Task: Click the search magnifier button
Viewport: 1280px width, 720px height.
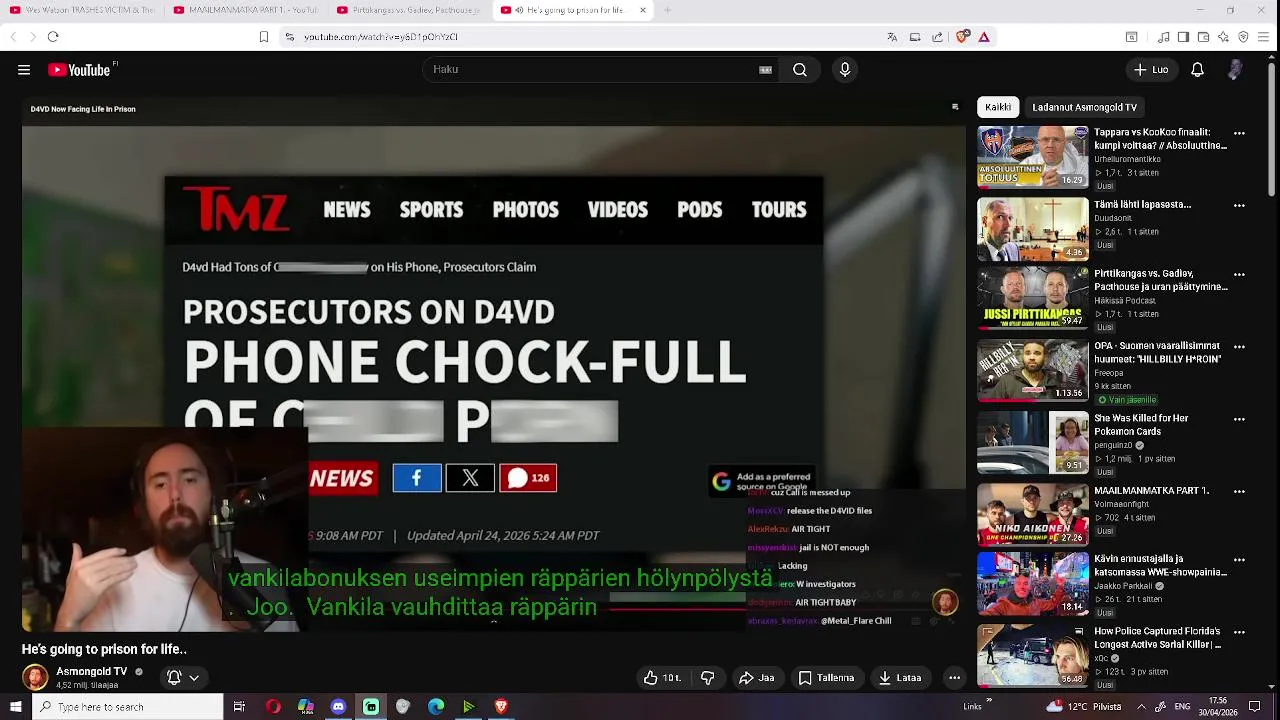Action: 800,70
